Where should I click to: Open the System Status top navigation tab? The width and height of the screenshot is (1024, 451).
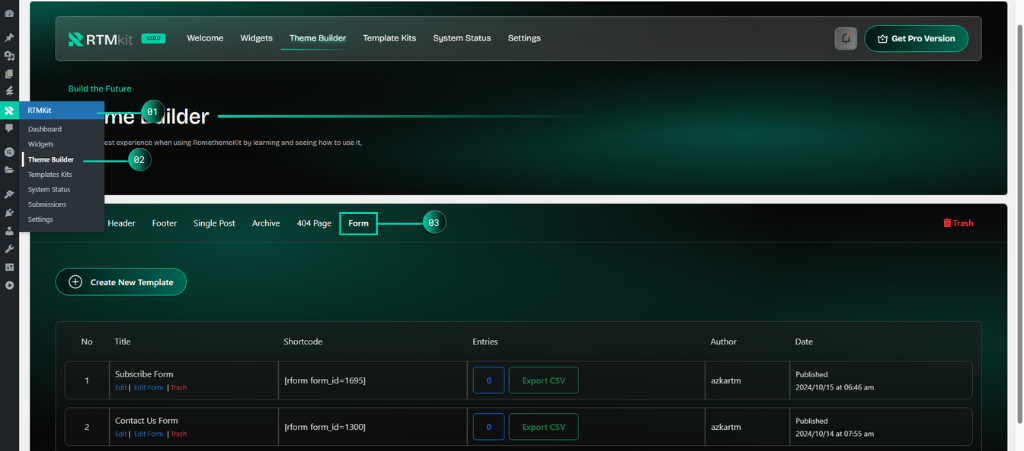coord(462,39)
